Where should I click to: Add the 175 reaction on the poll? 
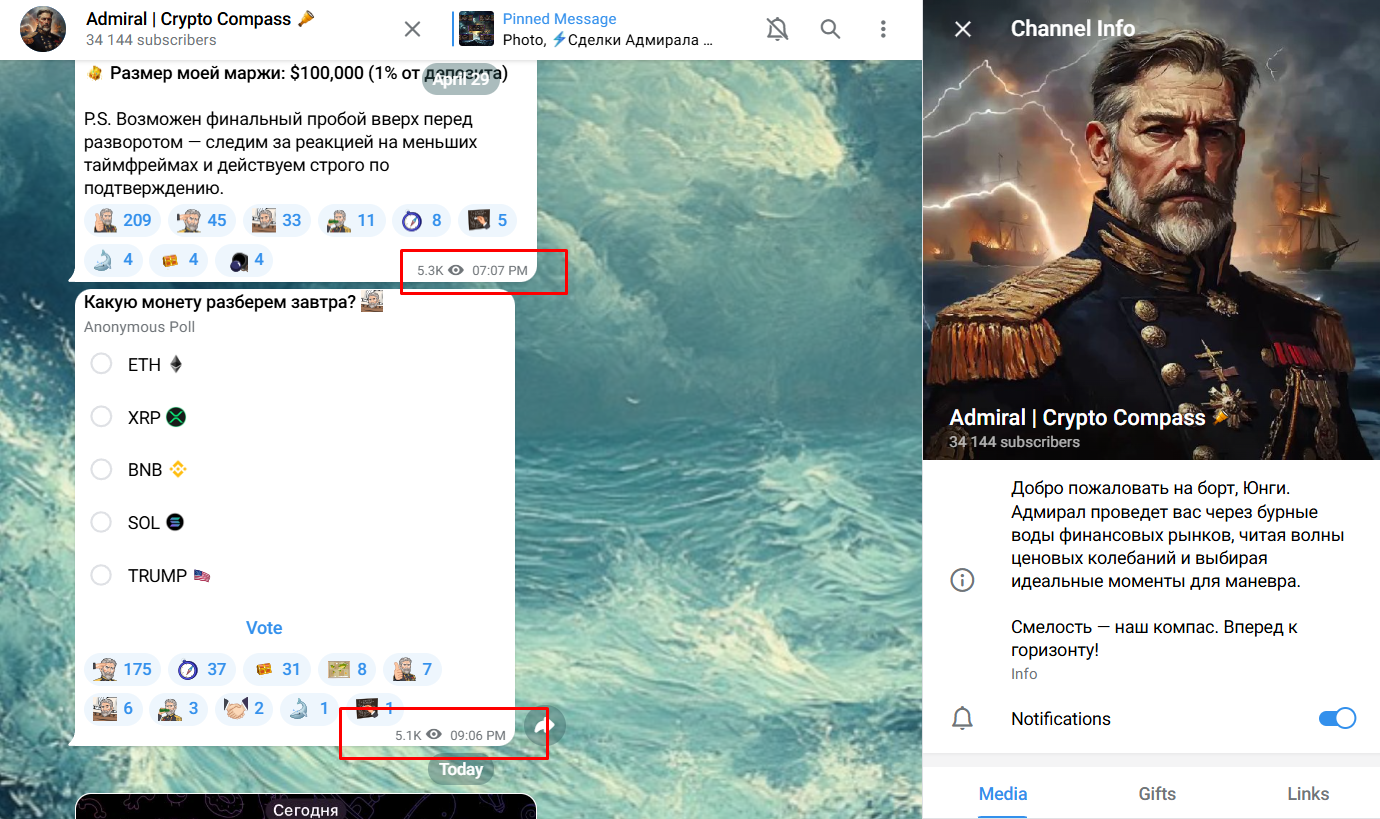[x=122, y=669]
